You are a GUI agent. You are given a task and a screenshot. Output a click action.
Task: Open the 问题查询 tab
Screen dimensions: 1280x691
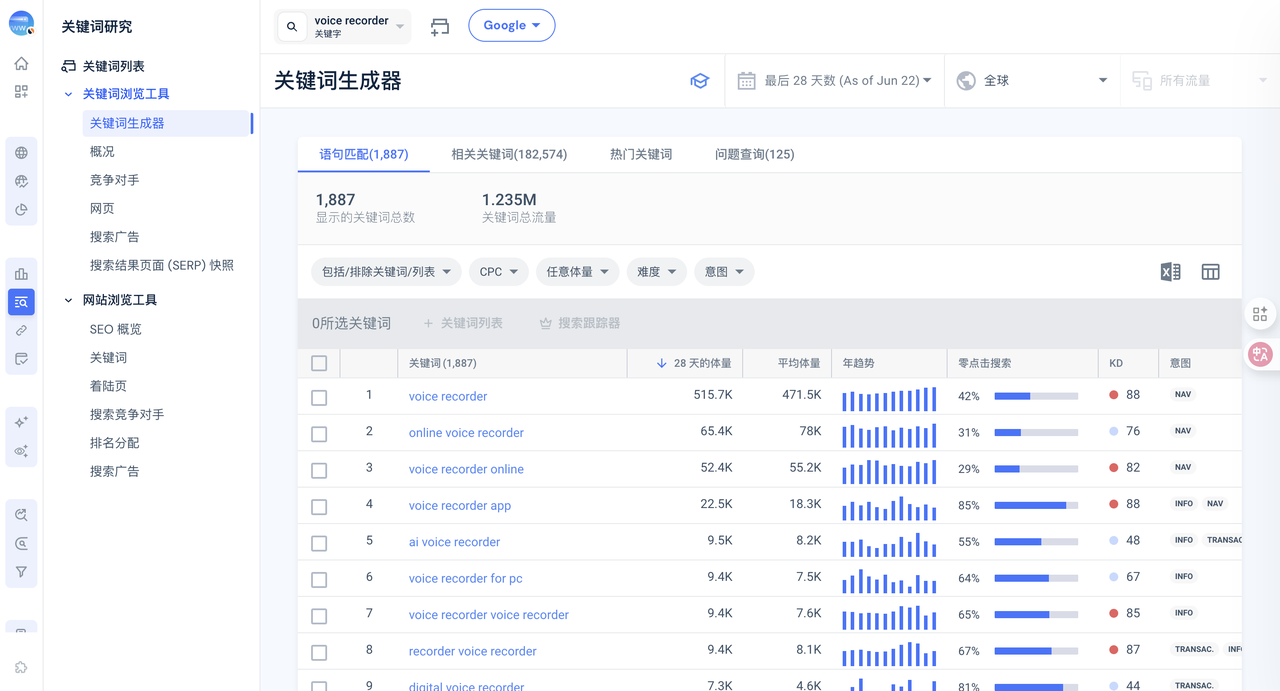[x=754, y=154]
